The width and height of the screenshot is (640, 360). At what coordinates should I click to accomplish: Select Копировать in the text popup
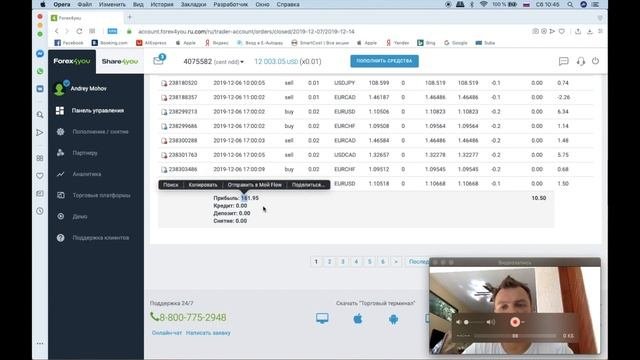(x=203, y=185)
